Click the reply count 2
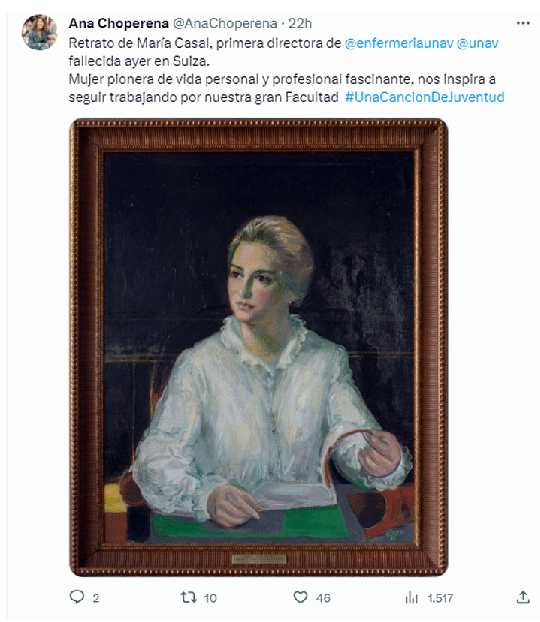The width and height of the screenshot is (540, 622). pyautogui.click(x=96, y=598)
